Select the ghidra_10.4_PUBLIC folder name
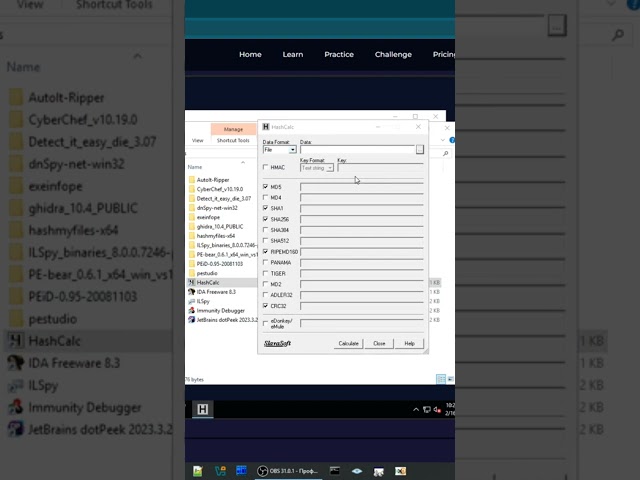Screen dimensions: 640x480 [220, 227]
